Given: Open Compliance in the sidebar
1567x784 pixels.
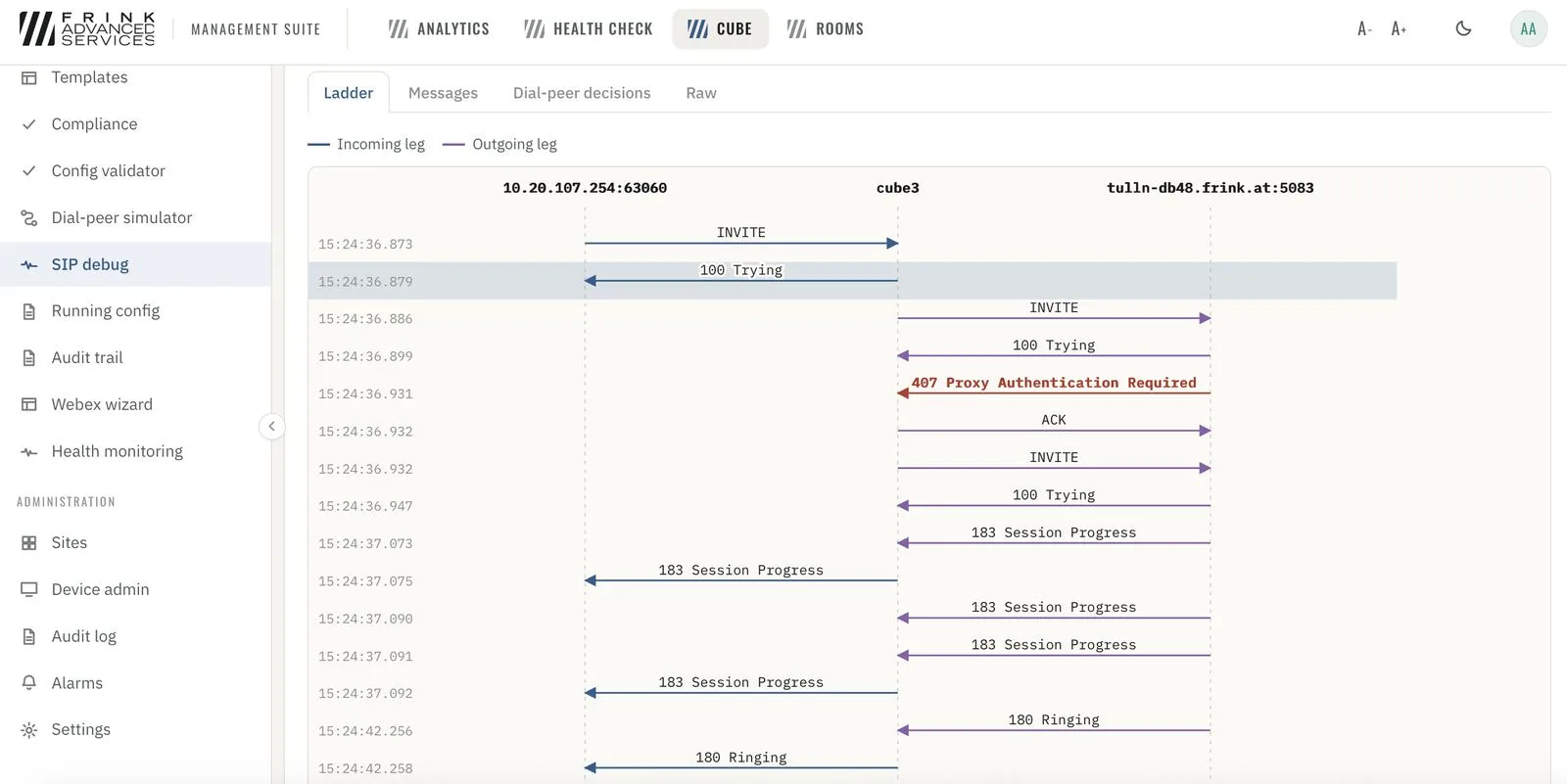Looking at the screenshot, I should pyautogui.click(x=135, y=124).
